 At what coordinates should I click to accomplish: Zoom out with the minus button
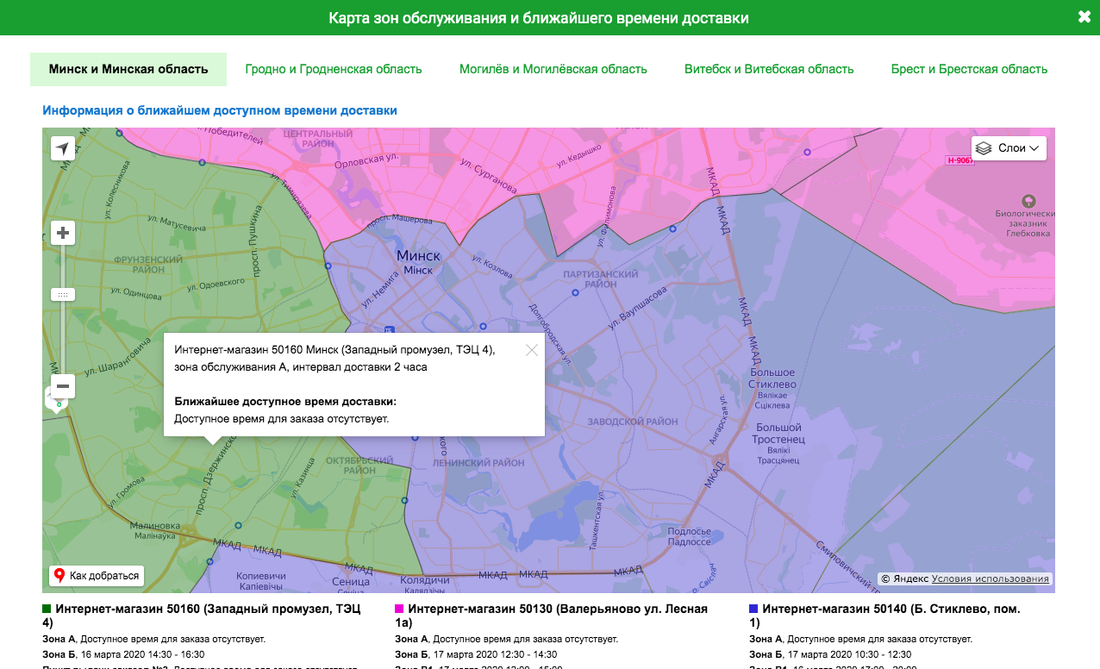[63, 386]
